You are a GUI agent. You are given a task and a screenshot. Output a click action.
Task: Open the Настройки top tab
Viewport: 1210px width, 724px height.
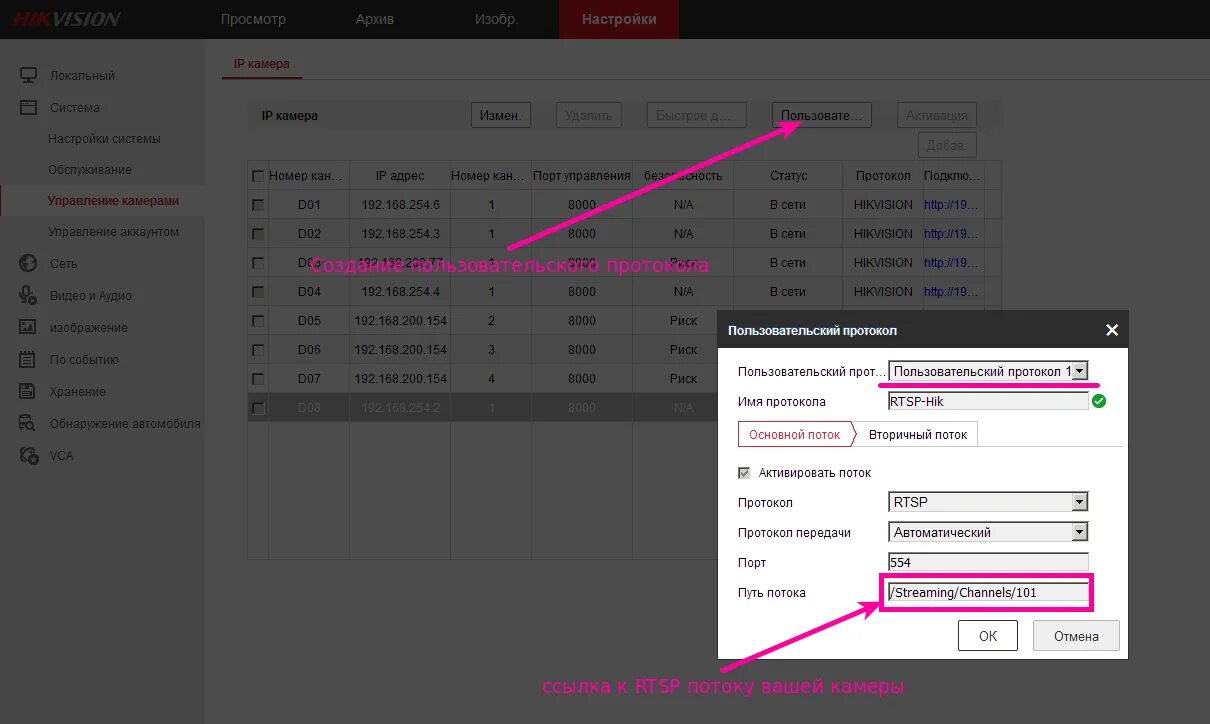click(x=619, y=19)
